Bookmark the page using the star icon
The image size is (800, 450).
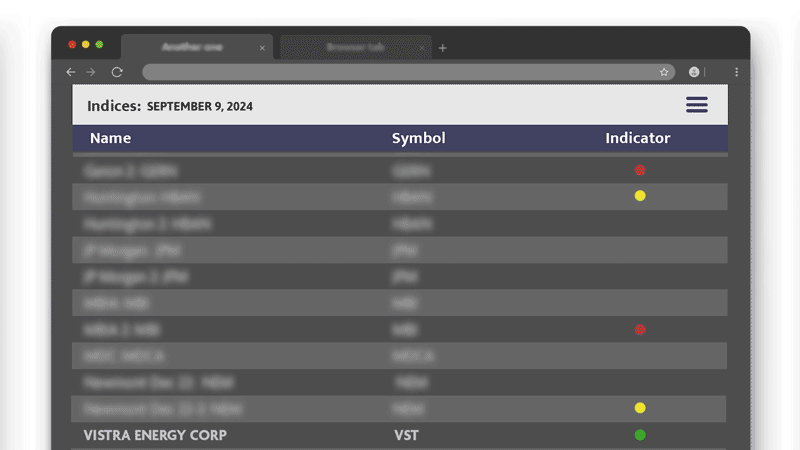coord(664,72)
